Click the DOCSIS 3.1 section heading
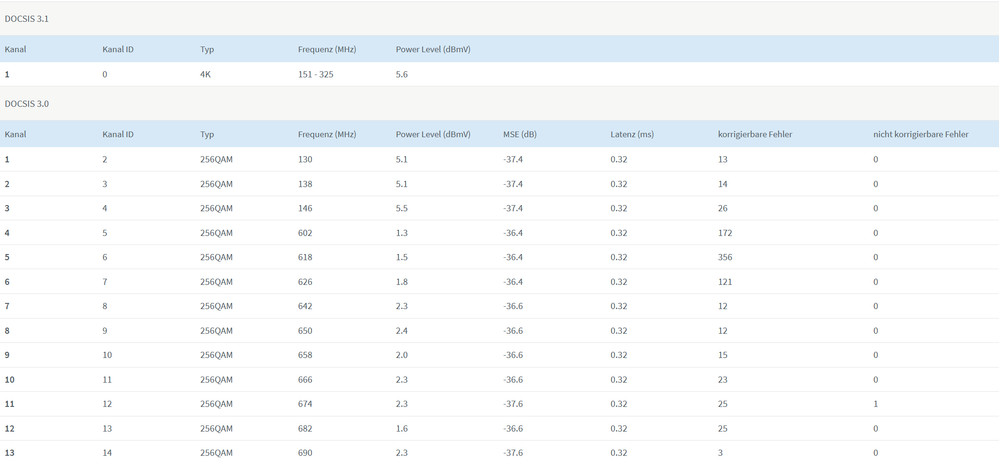The width and height of the screenshot is (999, 461). pyautogui.click(x=27, y=19)
